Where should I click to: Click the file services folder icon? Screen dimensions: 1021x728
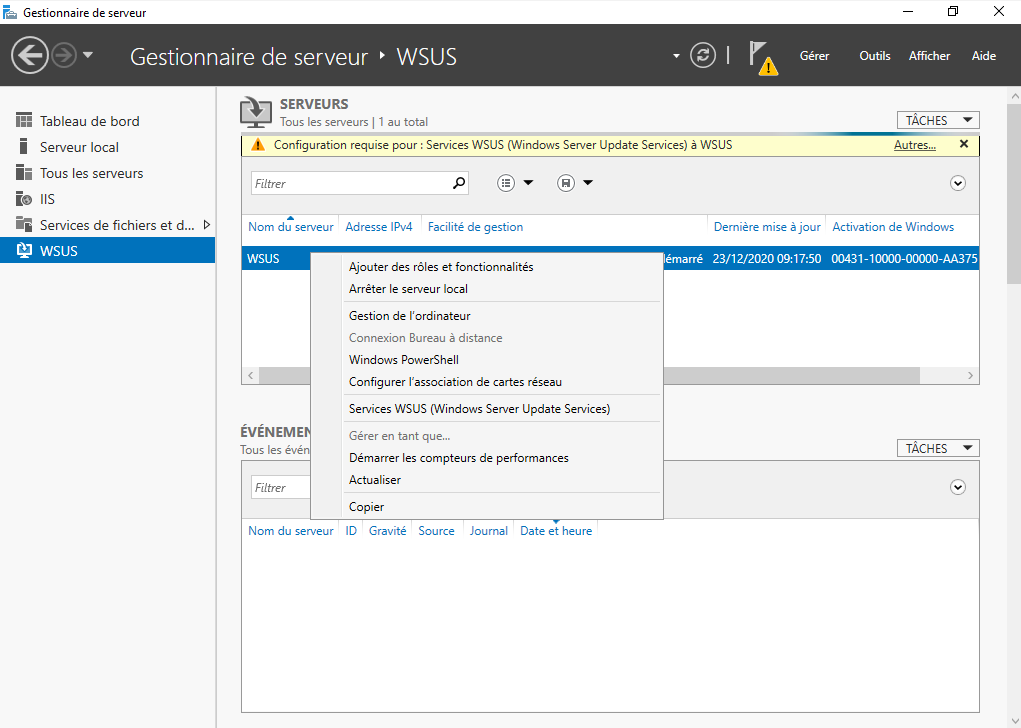24,224
